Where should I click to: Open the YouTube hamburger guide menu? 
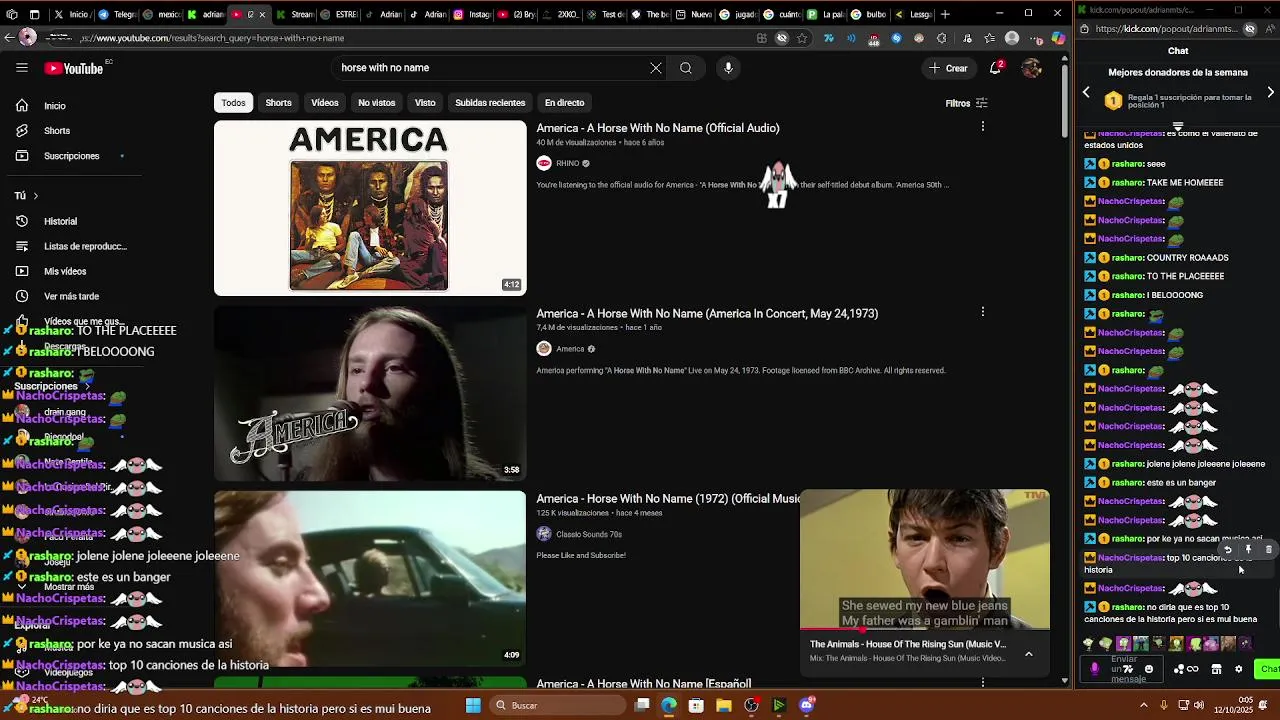point(22,68)
